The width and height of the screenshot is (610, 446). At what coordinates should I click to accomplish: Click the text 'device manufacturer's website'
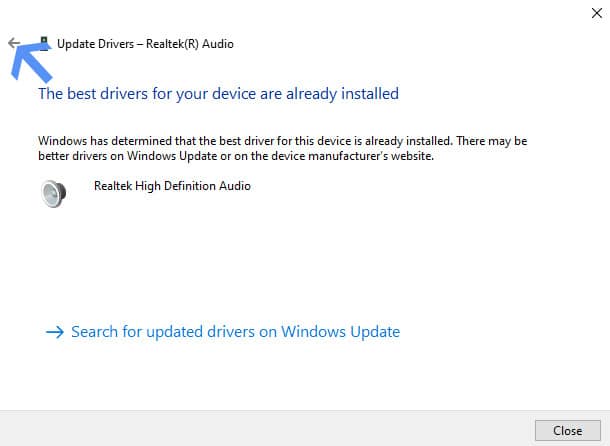coord(382,156)
